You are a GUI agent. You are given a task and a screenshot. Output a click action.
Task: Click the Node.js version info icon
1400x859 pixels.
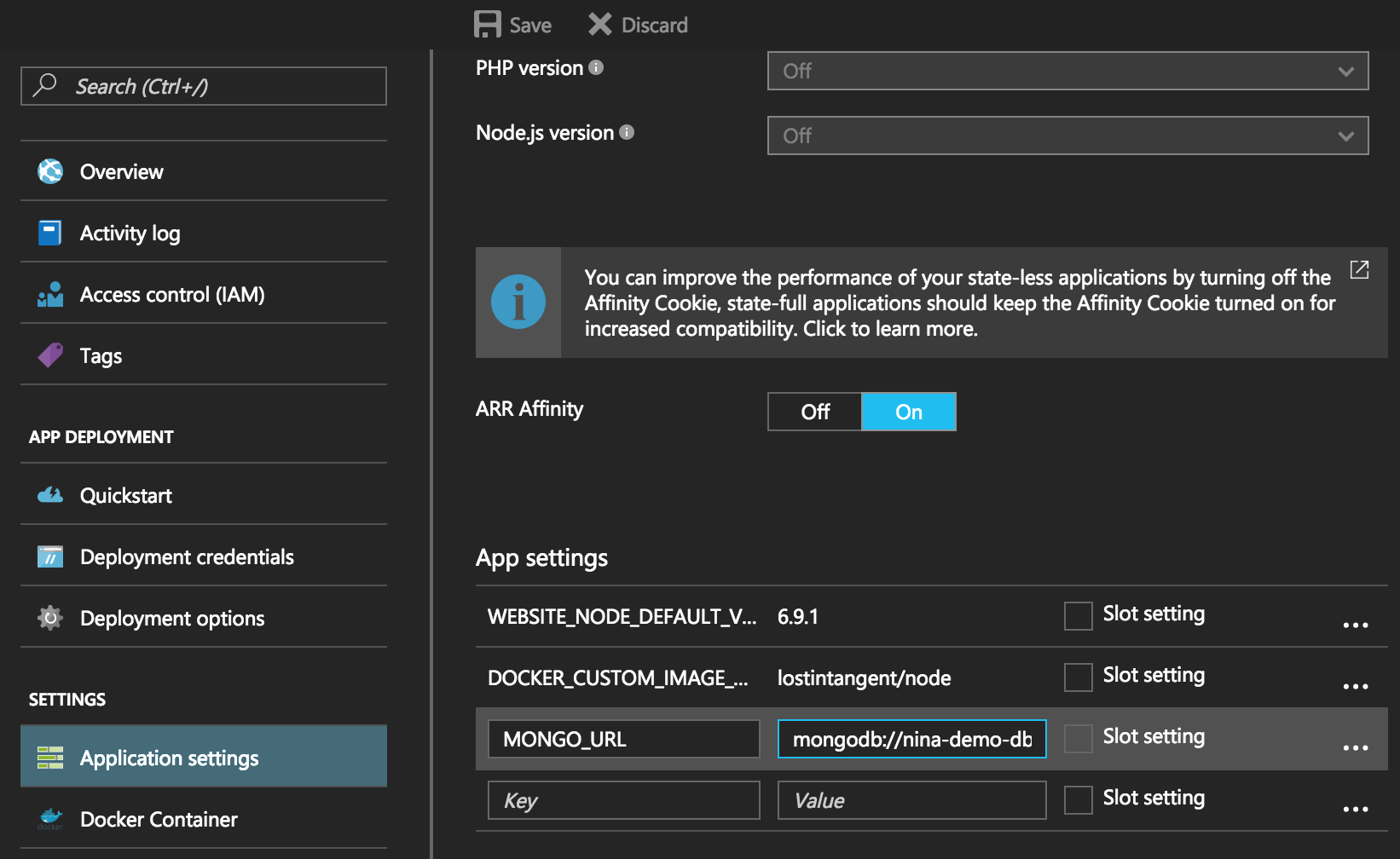point(627,132)
